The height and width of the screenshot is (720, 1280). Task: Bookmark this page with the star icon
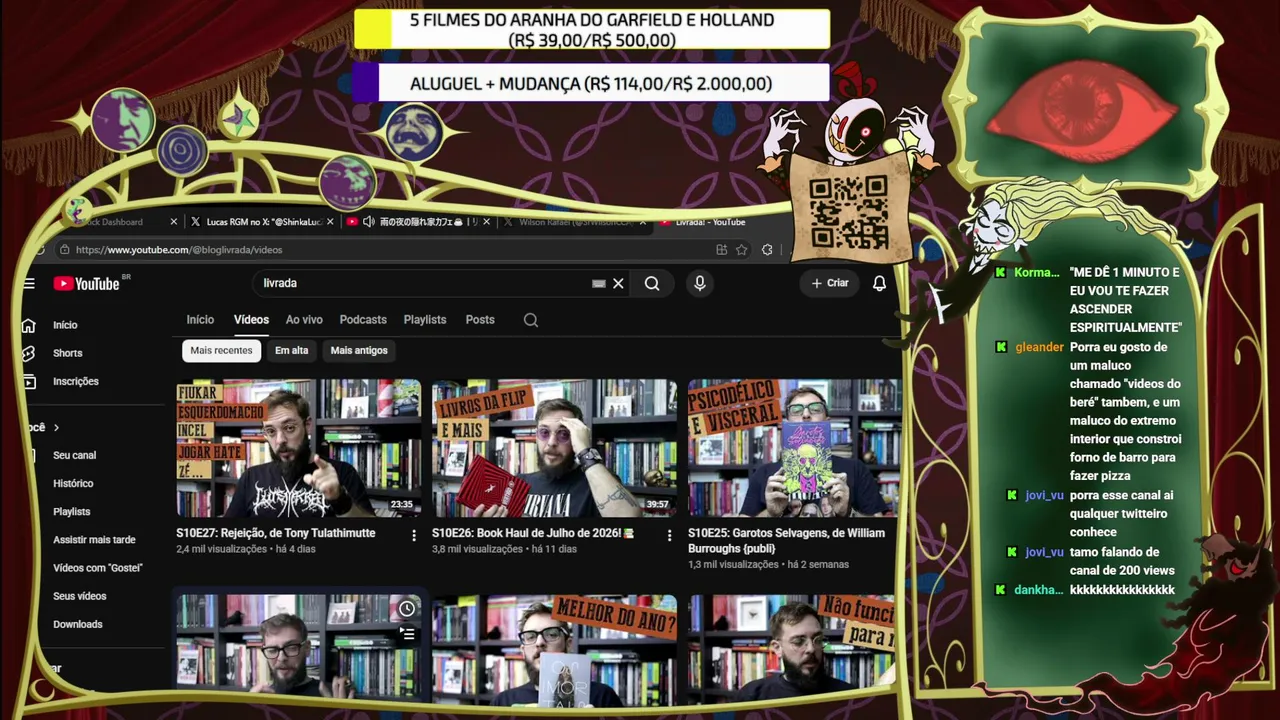tap(741, 250)
